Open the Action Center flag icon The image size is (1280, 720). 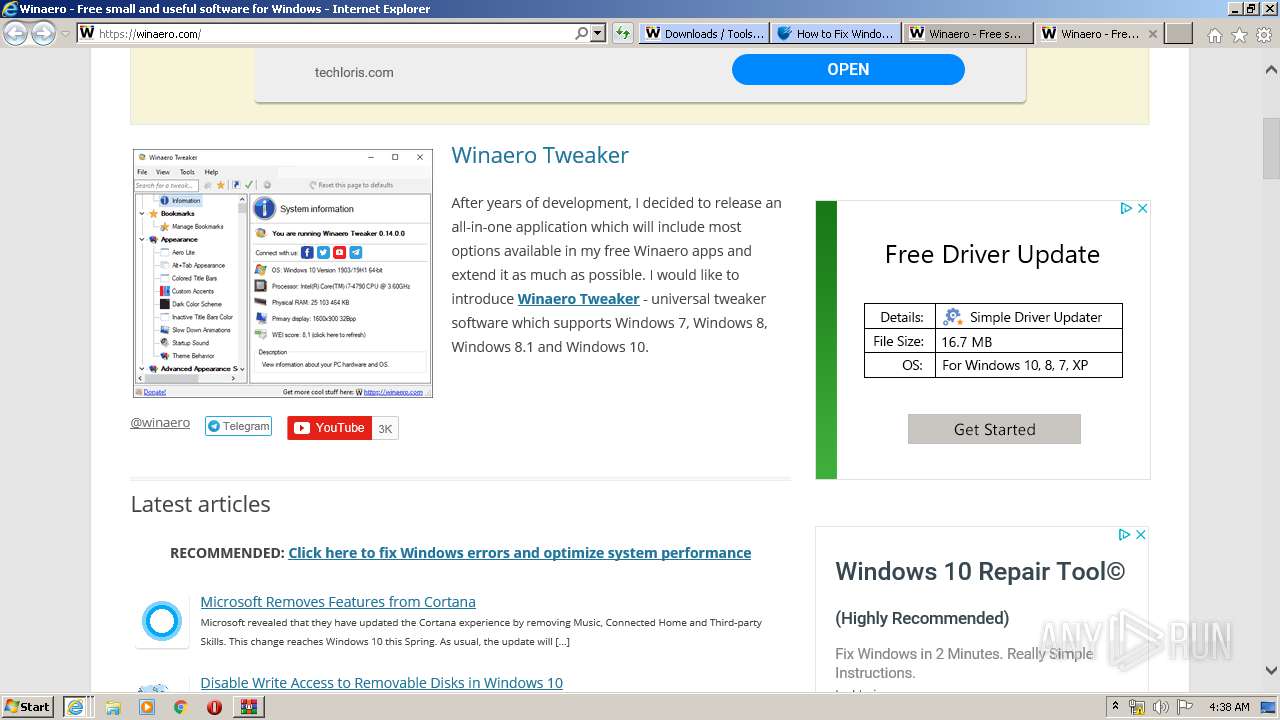[x=1185, y=707]
